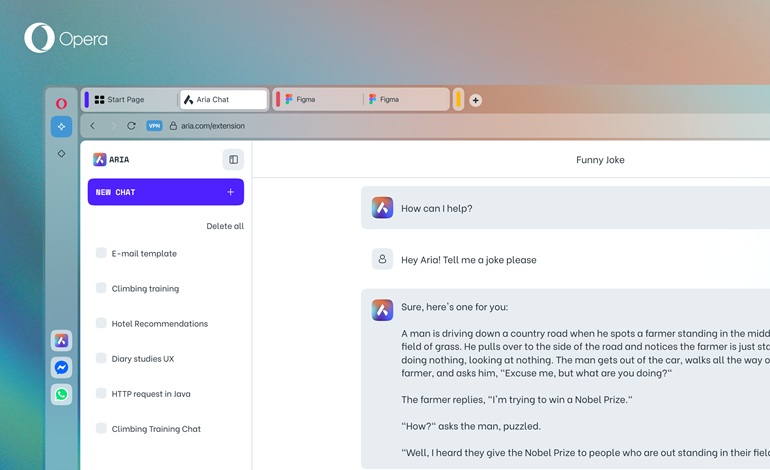Screen dimensions: 770x470
Task: Click the user avatar beside 'Hey Aria!' message
Action: [x=382, y=259]
